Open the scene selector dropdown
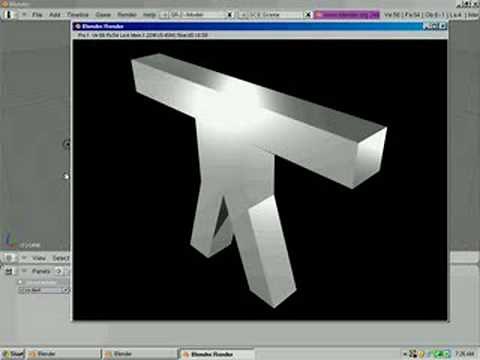The height and width of the screenshot is (360, 480). [244, 15]
